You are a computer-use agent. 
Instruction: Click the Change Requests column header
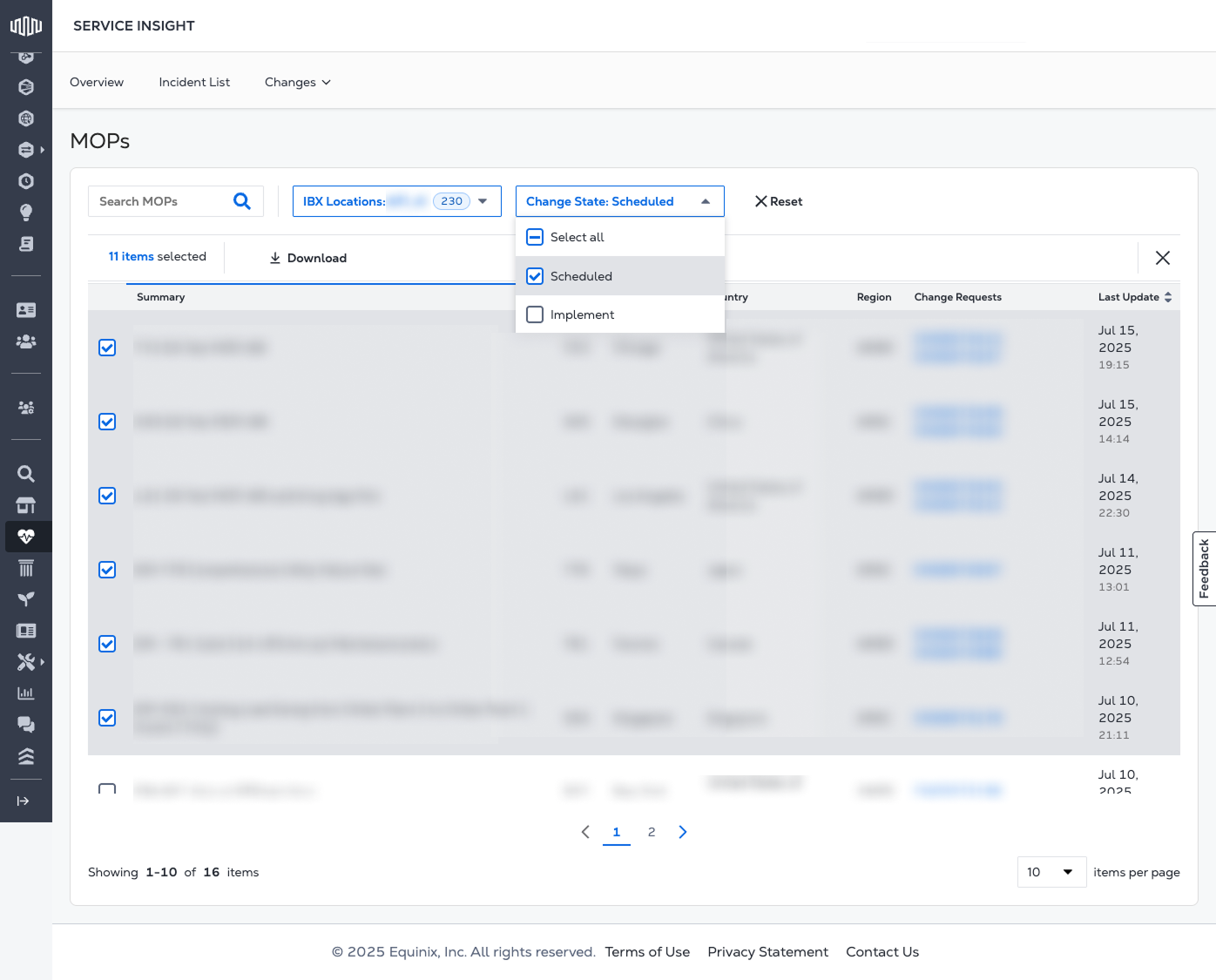click(x=958, y=297)
